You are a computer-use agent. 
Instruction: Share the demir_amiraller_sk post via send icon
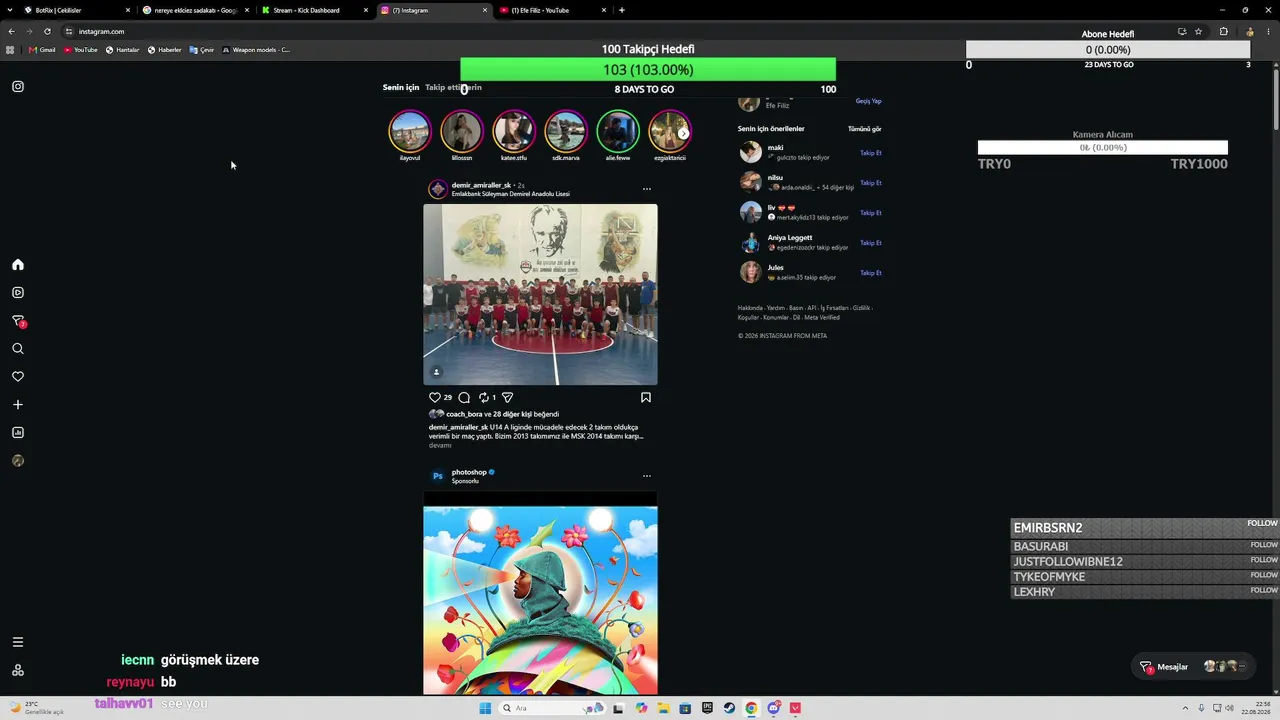click(x=507, y=397)
